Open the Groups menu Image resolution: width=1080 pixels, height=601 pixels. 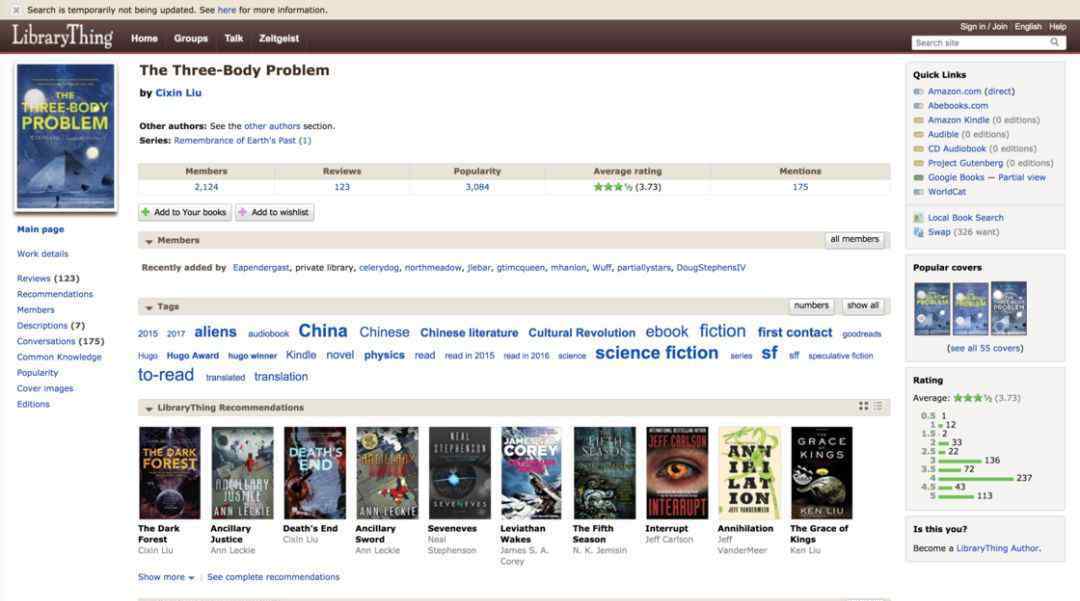(x=191, y=39)
